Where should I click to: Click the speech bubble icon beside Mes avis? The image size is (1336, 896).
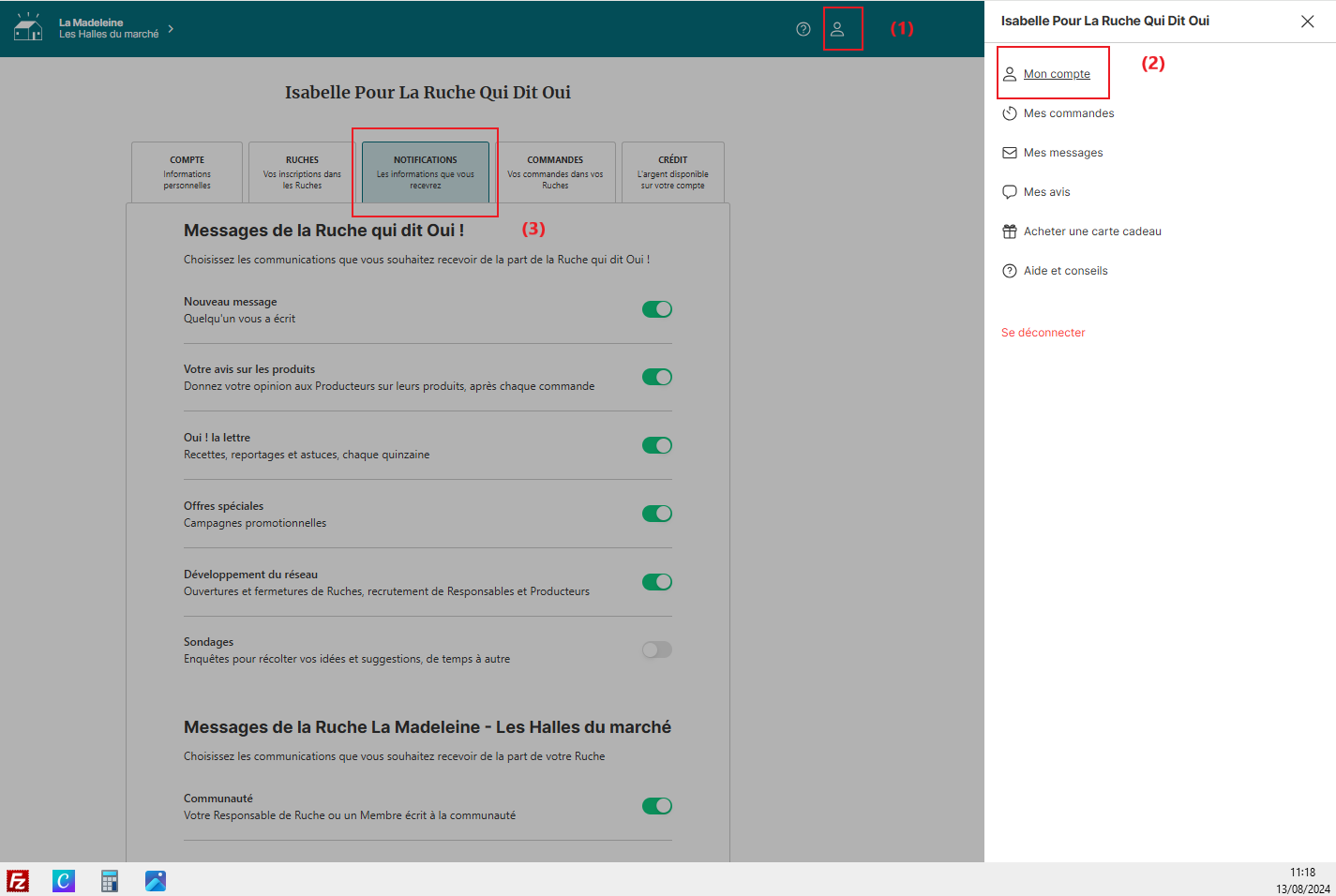[x=1010, y=192]
